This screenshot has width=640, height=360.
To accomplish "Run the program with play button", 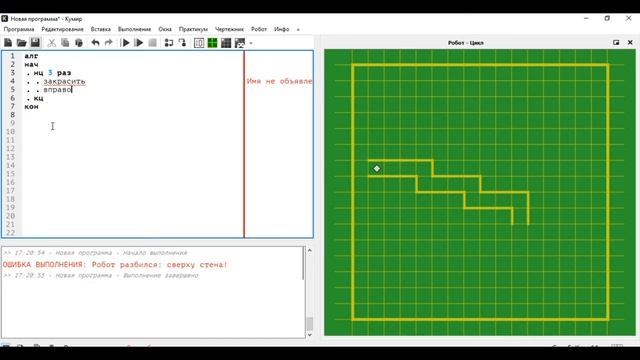I will pyautogui.click(x=126, y=43).
